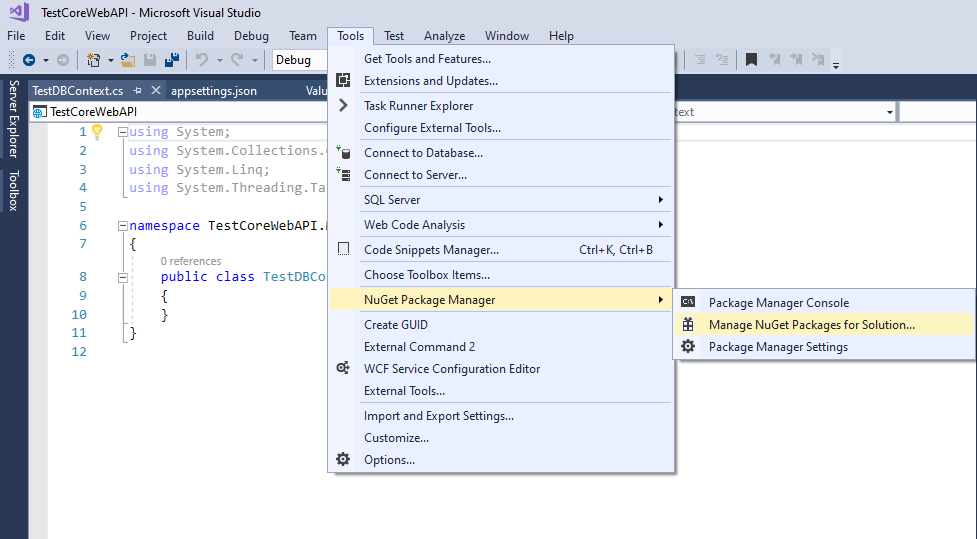Open the Analyze menu

pyautogui.click(x=444, y=36)
